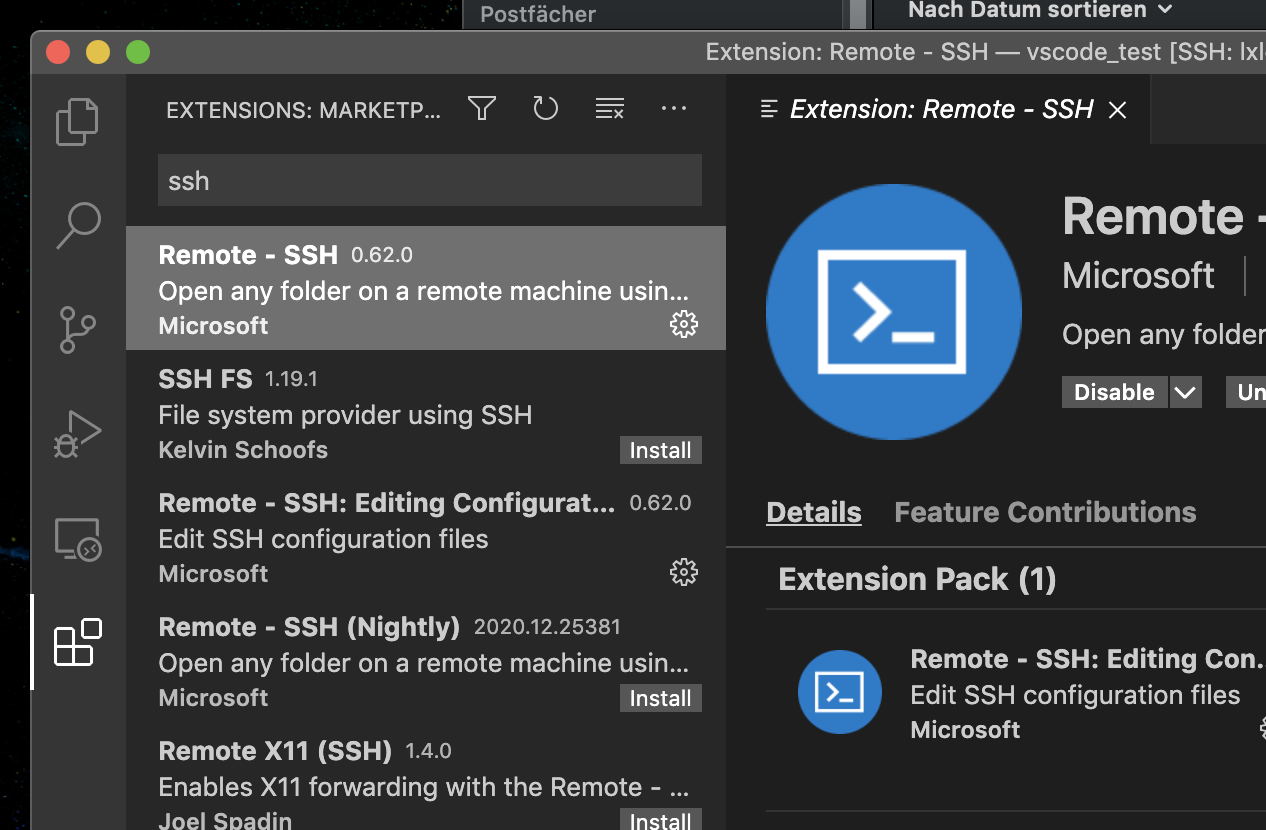1266x830 pixels.
Task: Install the SSH FS extension
Action: tap(660, 450)
